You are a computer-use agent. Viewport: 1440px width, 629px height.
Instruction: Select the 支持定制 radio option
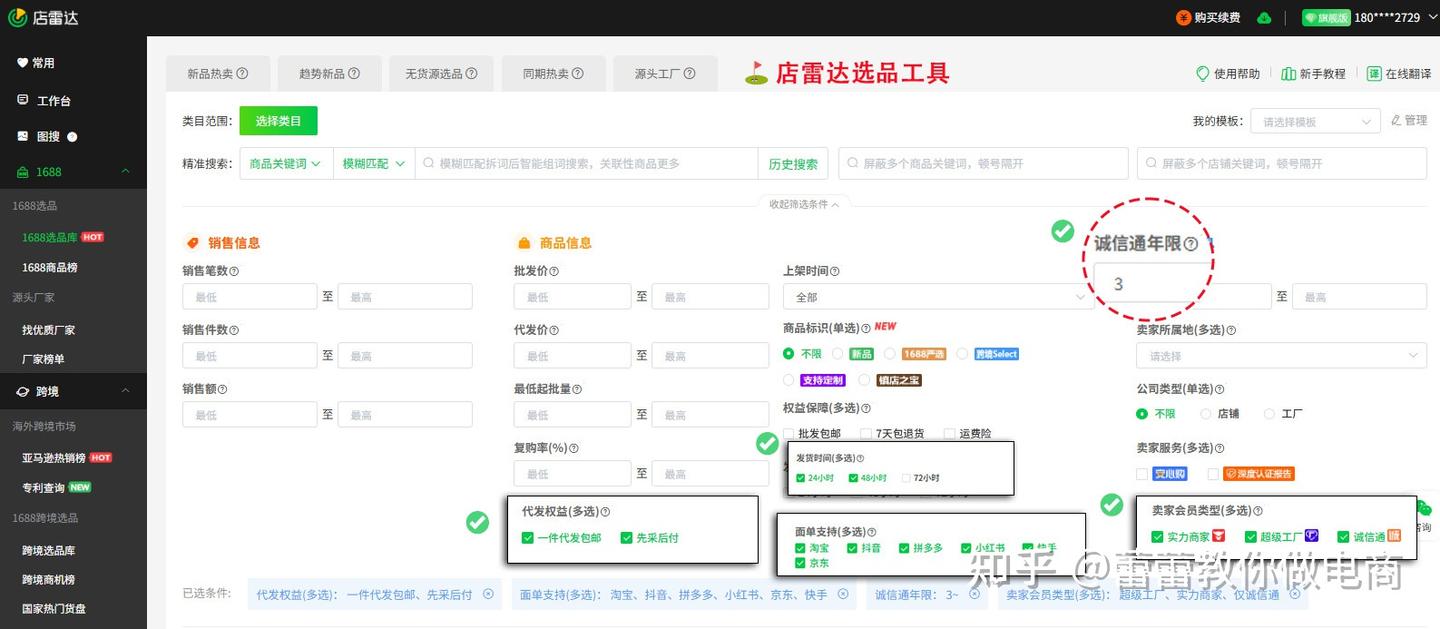[x=789, y=380]
